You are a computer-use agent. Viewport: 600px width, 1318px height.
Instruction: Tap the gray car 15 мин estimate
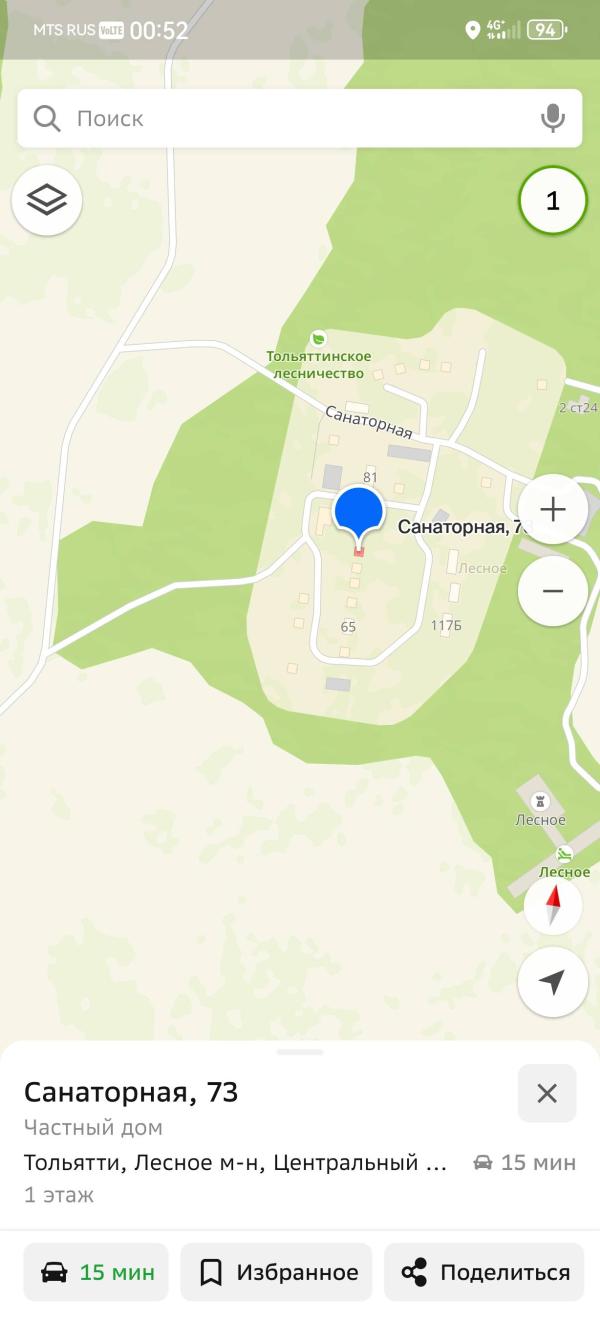(524, 1163)
